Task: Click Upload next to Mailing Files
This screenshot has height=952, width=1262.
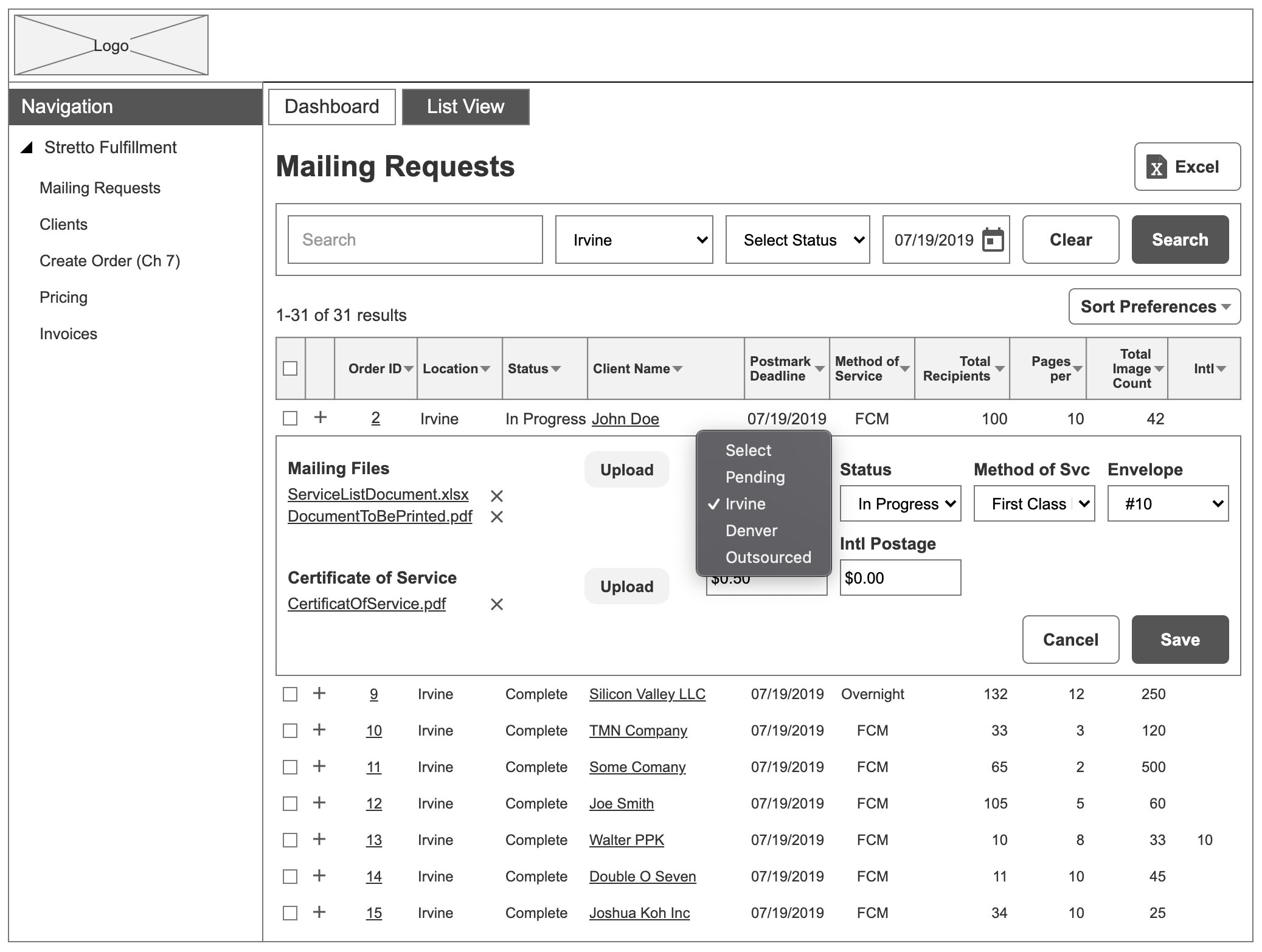Action: [x=626, y=469]
